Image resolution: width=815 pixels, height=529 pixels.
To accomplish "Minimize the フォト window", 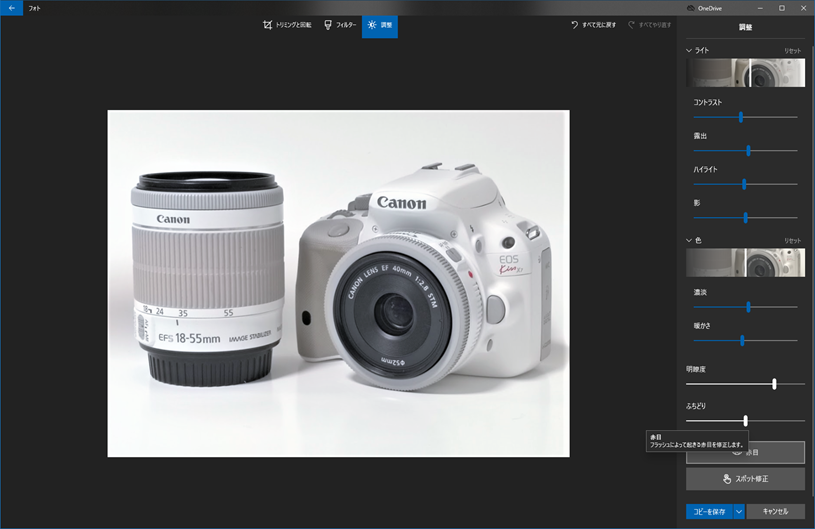I will (760, 8).
